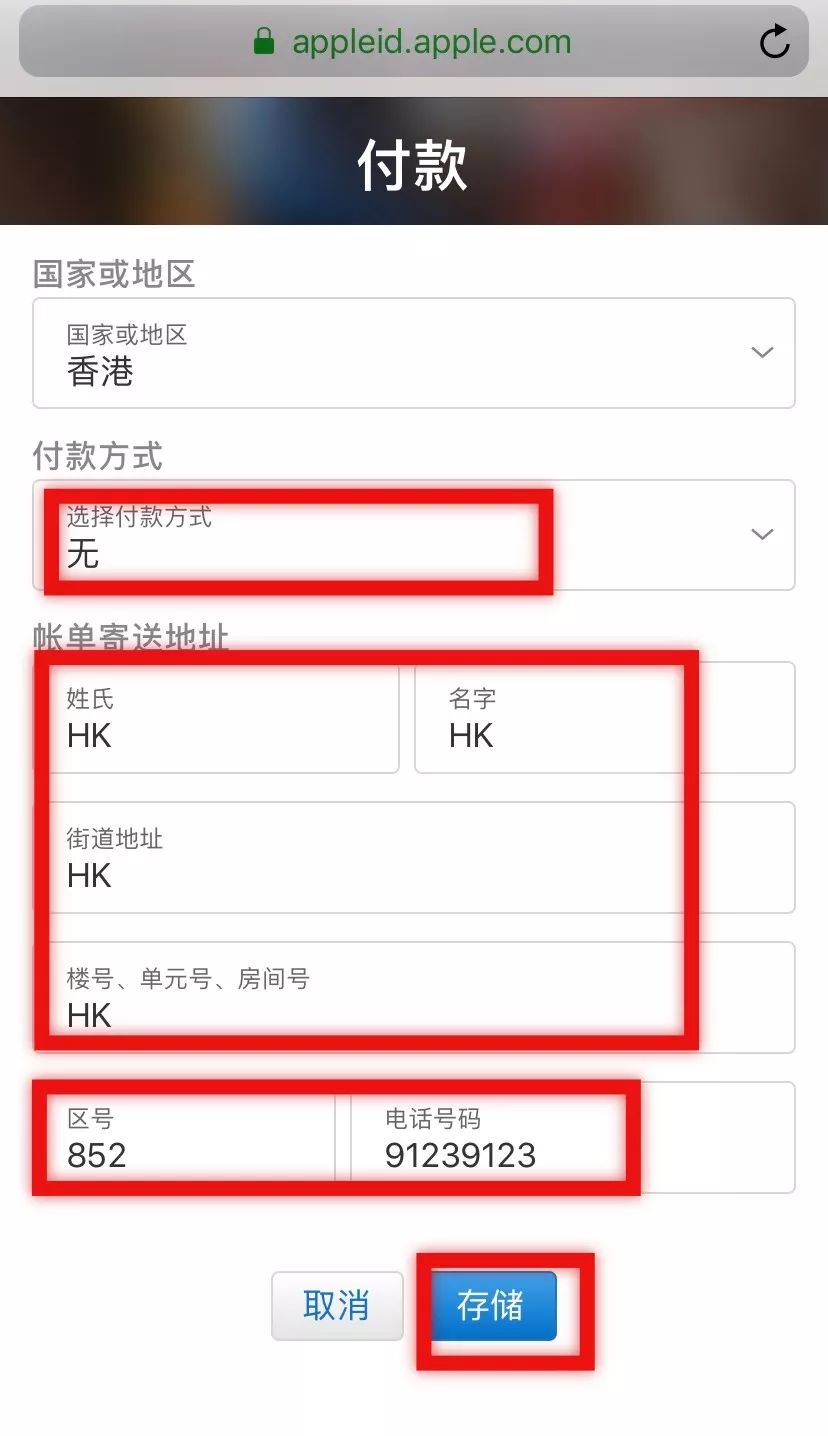Tap the 取消 cancel button
Viewport: 828px width, 1436px height.
(x=337, y=1306)
